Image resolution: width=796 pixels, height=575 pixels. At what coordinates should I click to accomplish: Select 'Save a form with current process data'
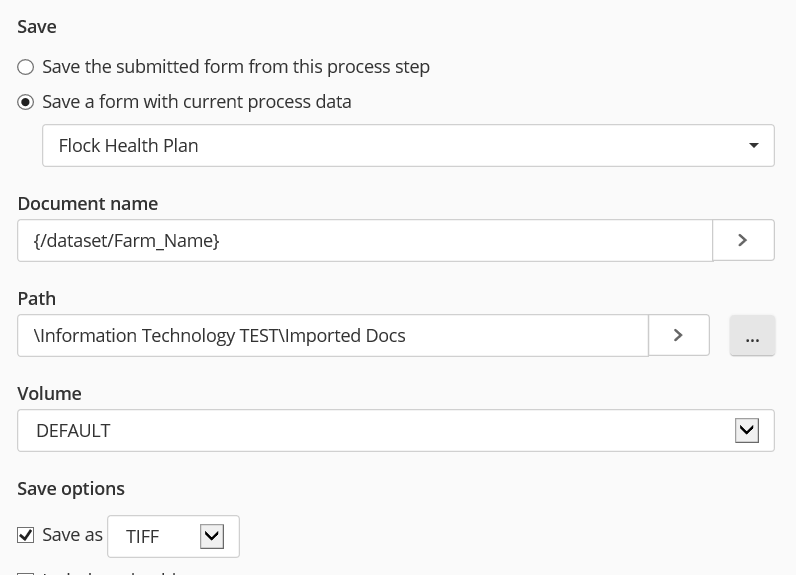tap(26, 102)
